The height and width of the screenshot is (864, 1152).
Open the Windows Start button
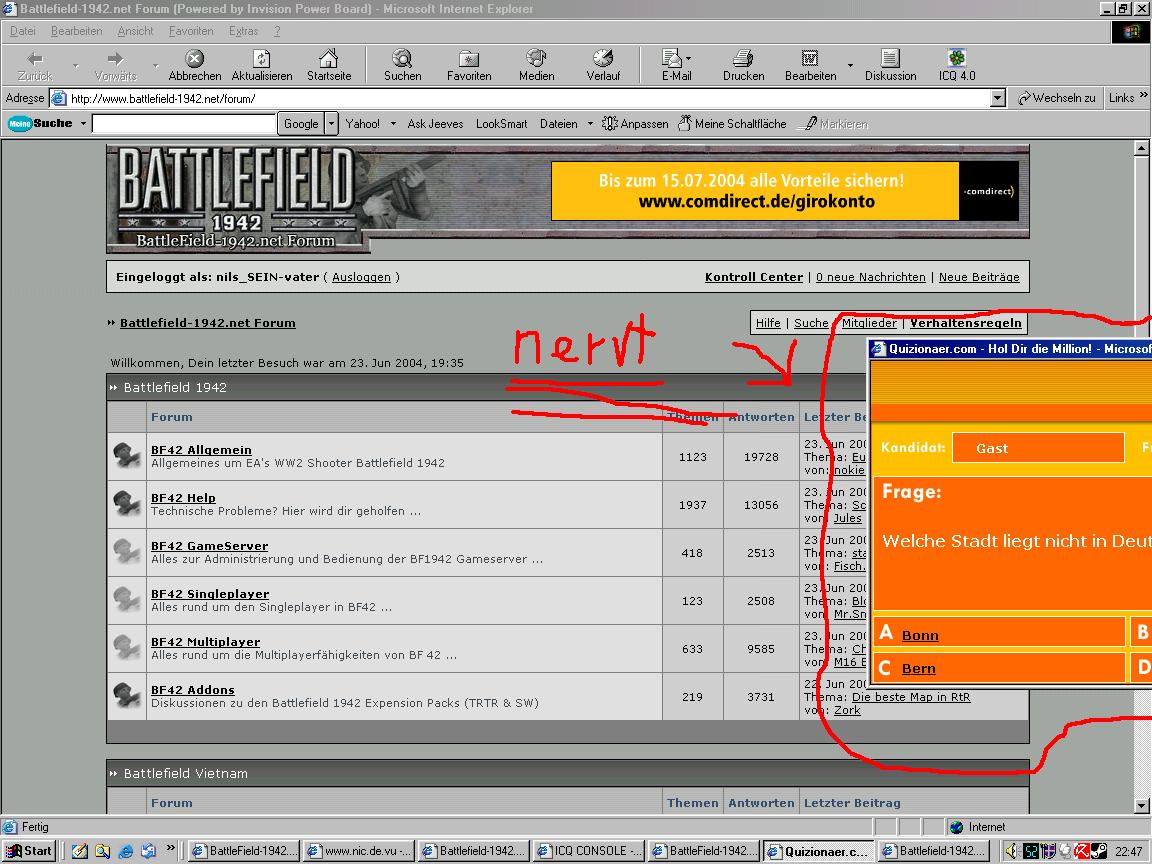coord(29,851)
